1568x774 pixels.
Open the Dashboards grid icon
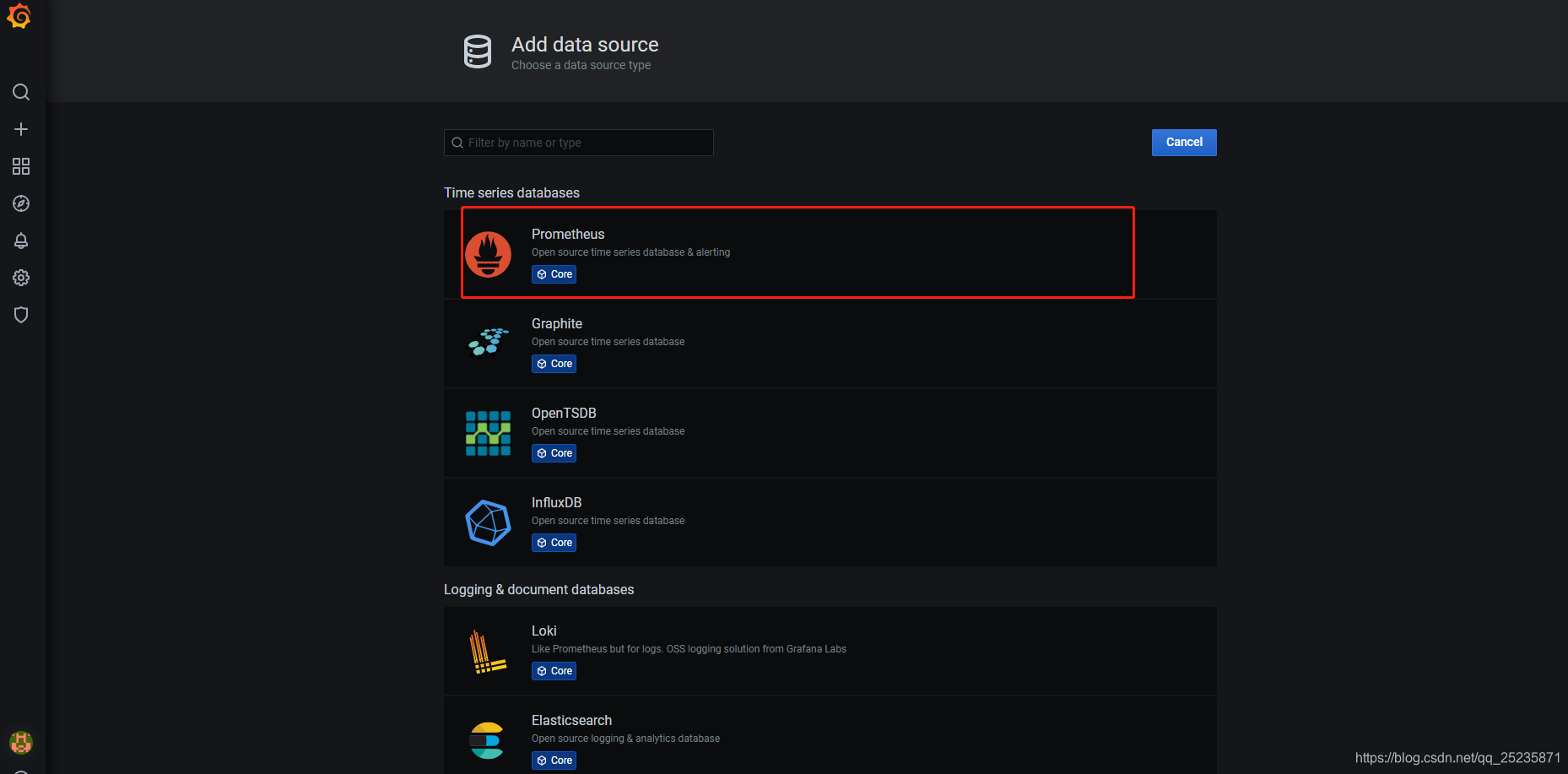coord(21,166)
